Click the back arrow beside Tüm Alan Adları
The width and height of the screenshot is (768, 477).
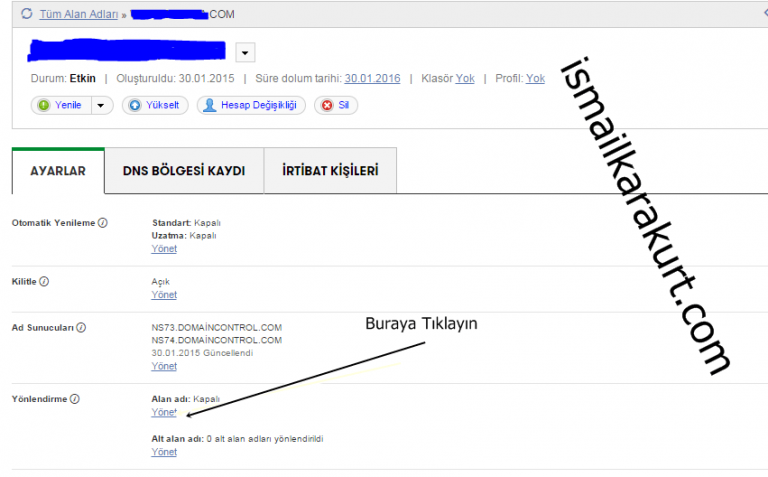[28, 15]
